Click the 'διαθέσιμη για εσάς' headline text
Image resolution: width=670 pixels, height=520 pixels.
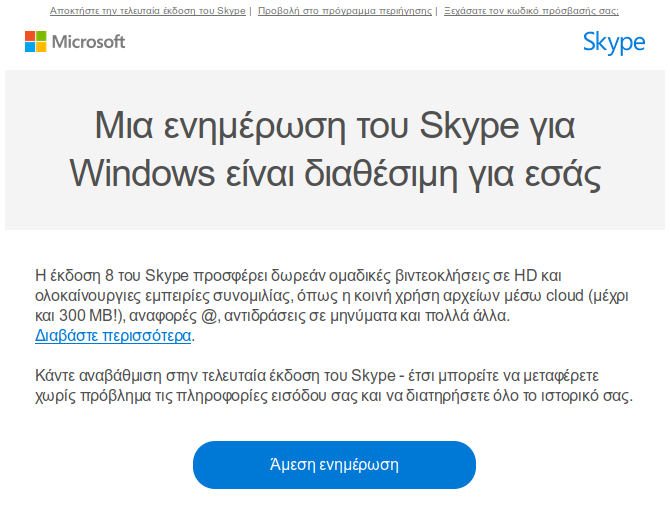[453, 173]
